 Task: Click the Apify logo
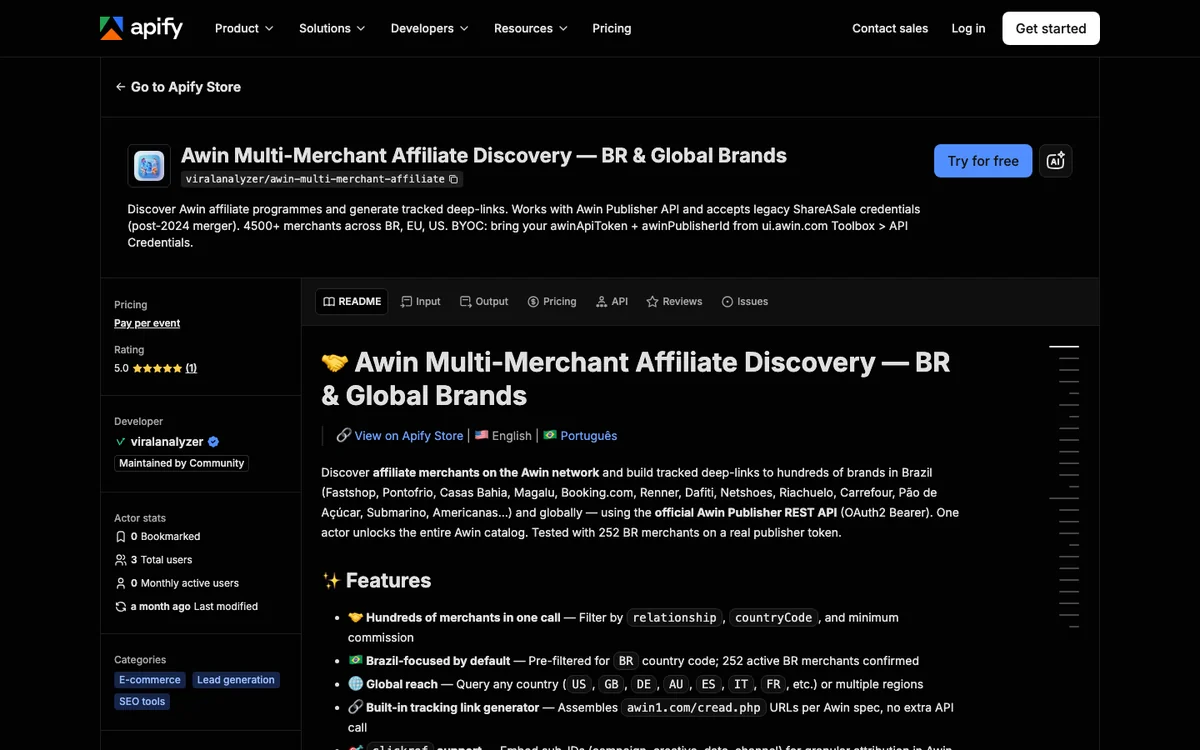tap(141, 28)
